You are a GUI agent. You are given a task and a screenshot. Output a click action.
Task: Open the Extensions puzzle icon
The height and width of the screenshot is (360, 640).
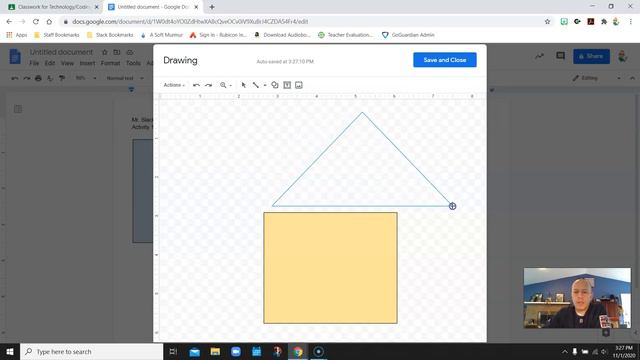(x=604, y=22)
